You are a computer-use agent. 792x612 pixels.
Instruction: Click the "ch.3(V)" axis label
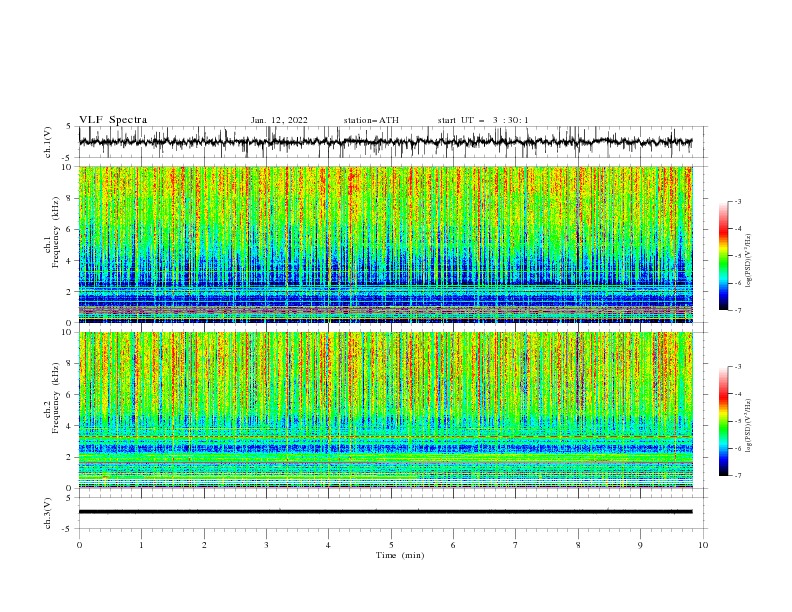pos(48,513)
